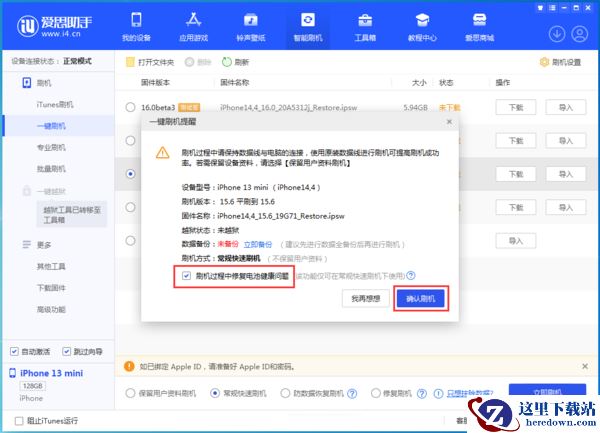The image size is (600, 433).
Task: Select 保留用户资料刷机 radio option
Action: coord(130,393)
